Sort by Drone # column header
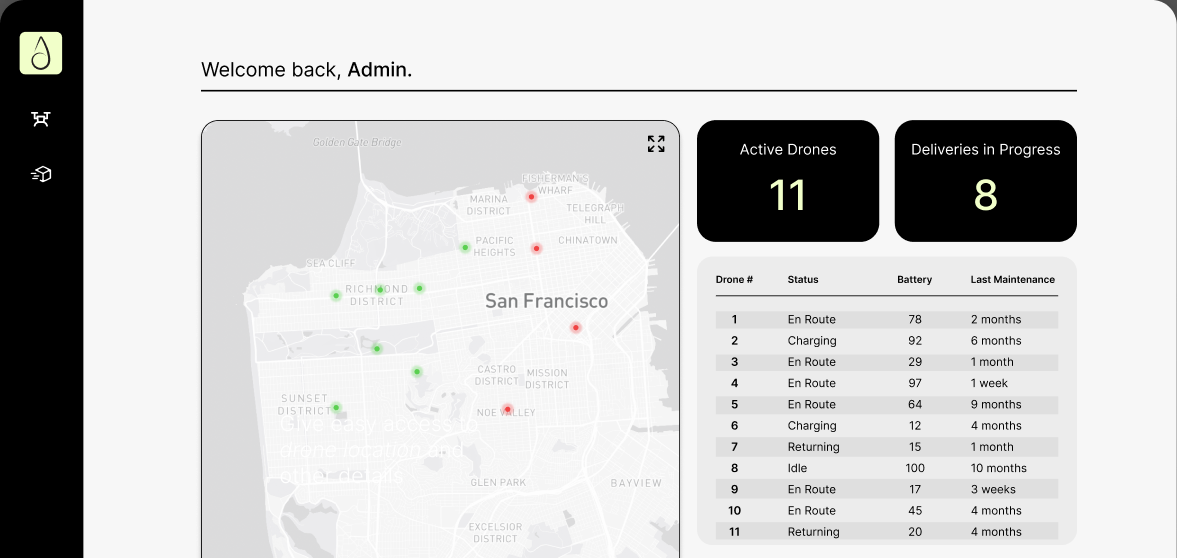The width and height of the screenshot is (1177, 558). tap(734, 279)
